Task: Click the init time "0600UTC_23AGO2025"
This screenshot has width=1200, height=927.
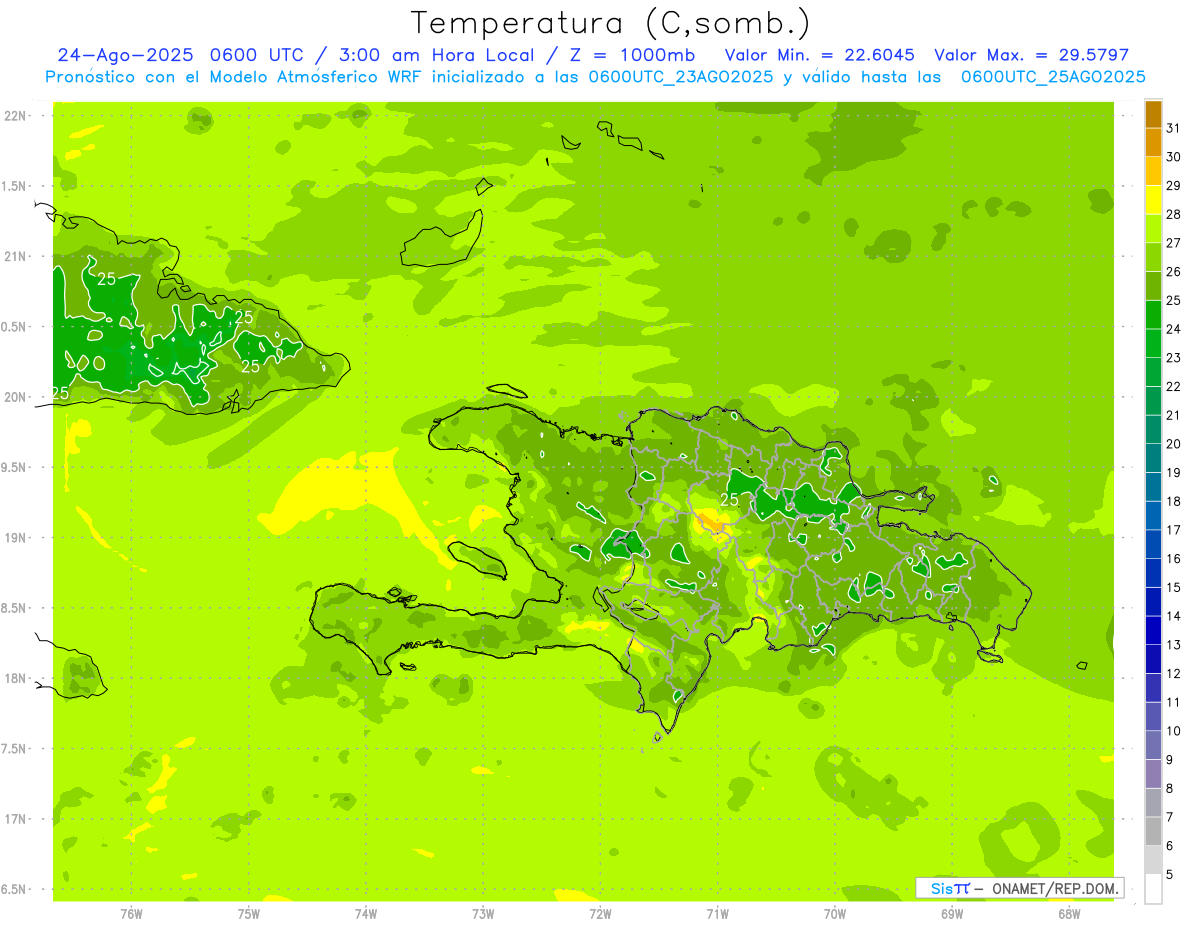Action: [x=680, y=77]
